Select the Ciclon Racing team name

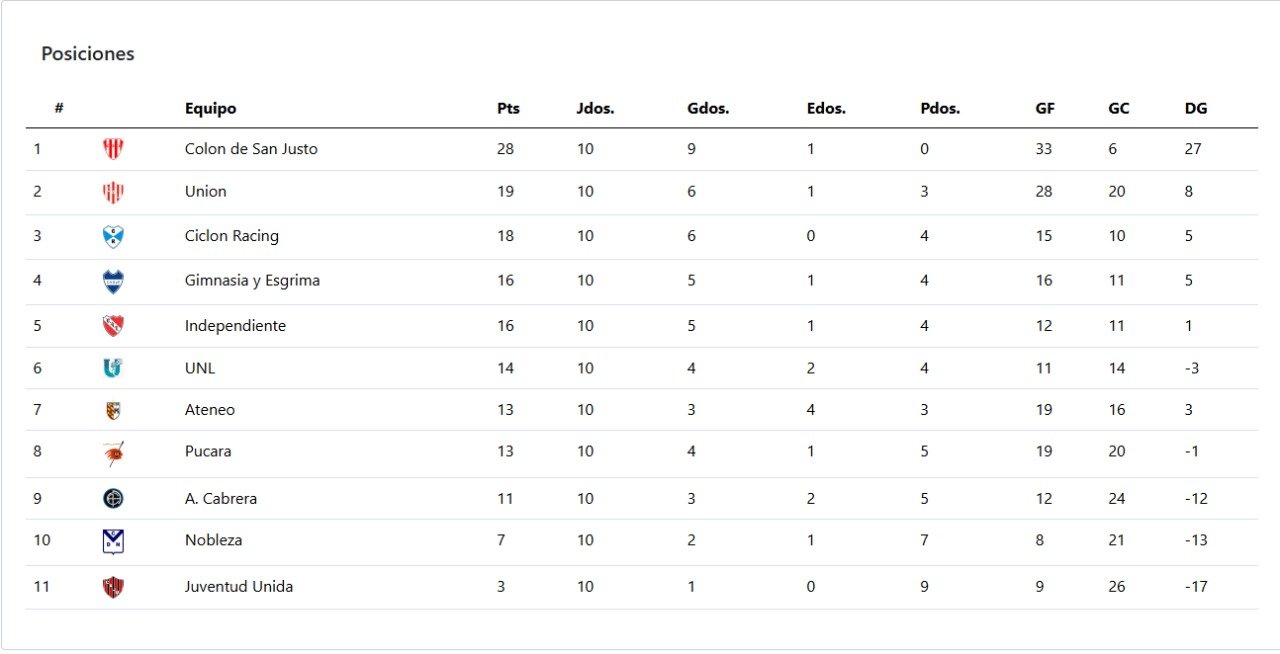[232, 237]
